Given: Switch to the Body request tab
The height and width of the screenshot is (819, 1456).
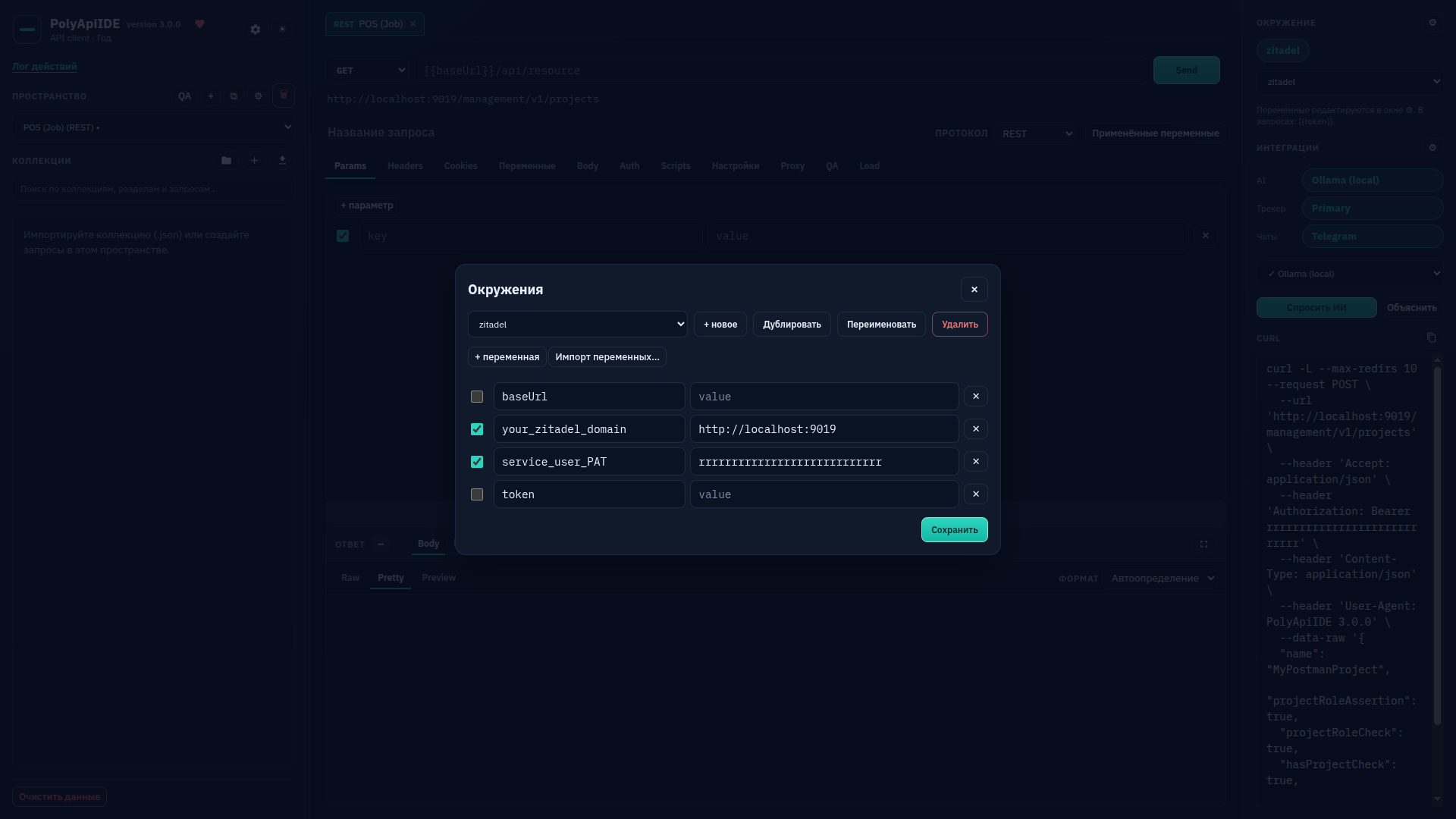Looking at the screenshot, I should click(587, 166).
